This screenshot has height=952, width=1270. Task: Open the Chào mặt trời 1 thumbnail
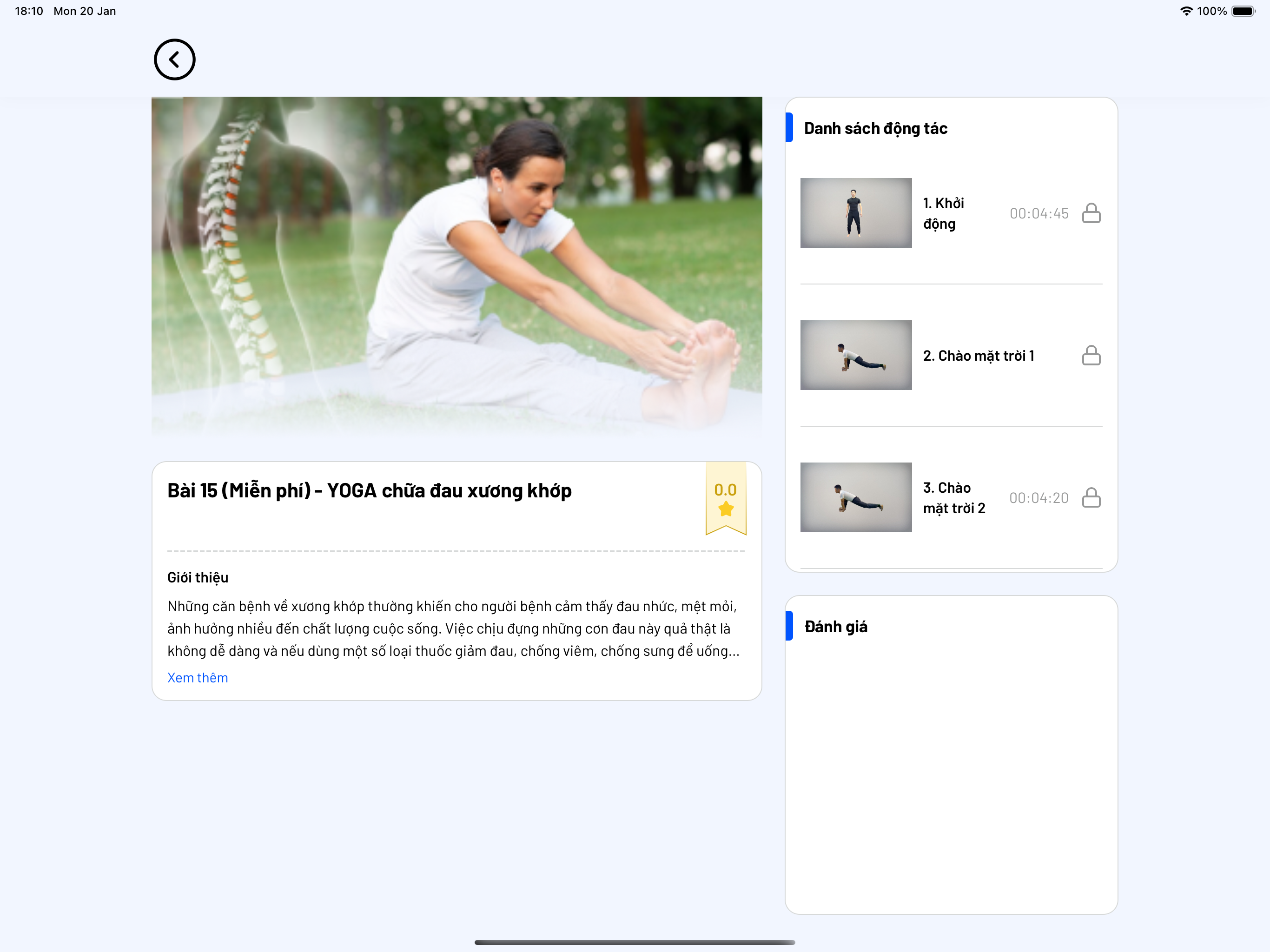(855, 356)
